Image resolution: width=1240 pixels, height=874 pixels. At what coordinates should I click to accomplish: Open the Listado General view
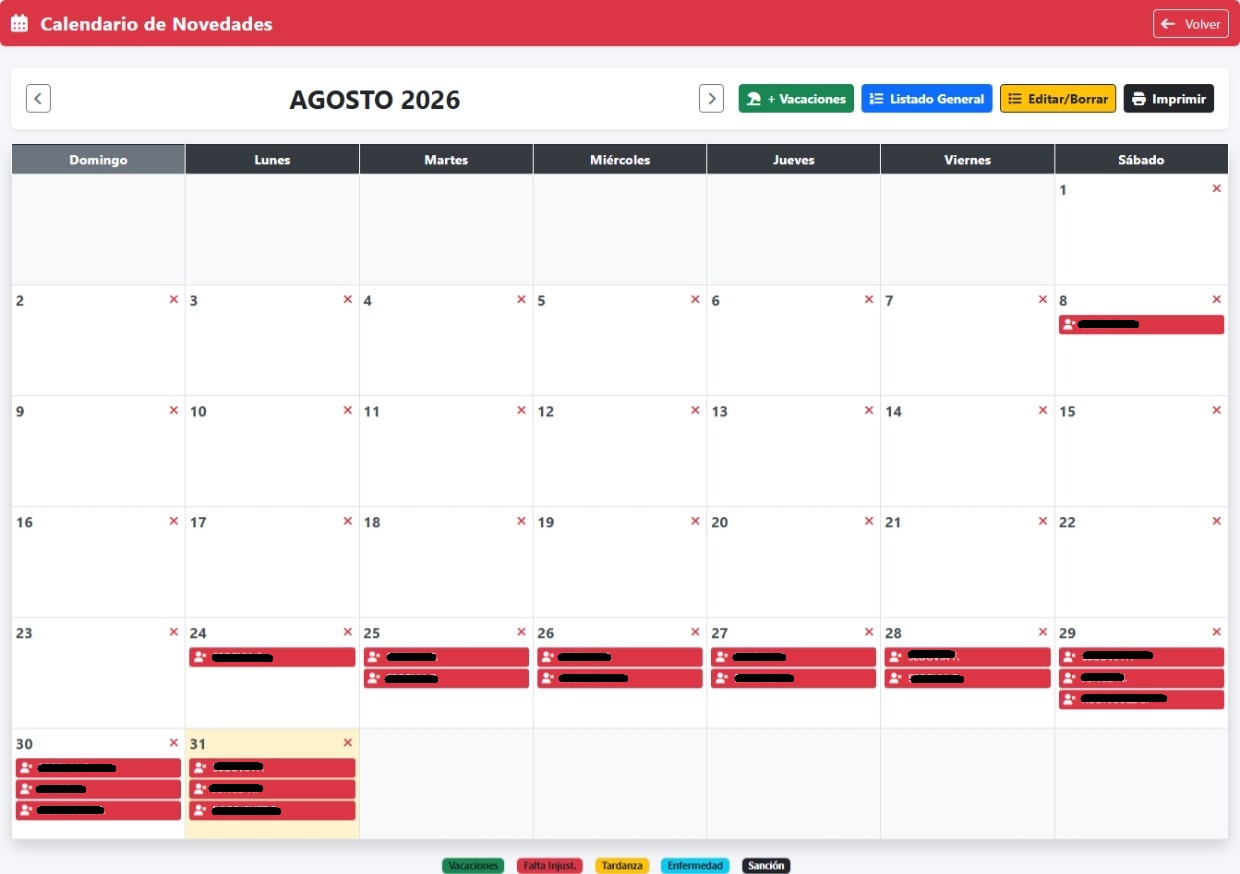click(x=927, y=98)
